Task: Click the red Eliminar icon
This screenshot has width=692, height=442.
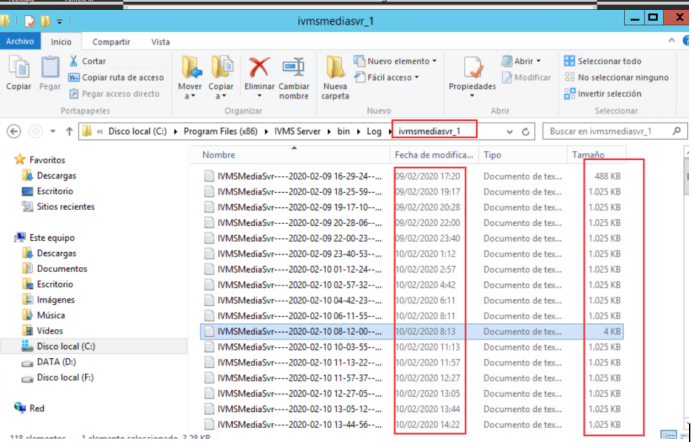Action: tap(259, 68)
